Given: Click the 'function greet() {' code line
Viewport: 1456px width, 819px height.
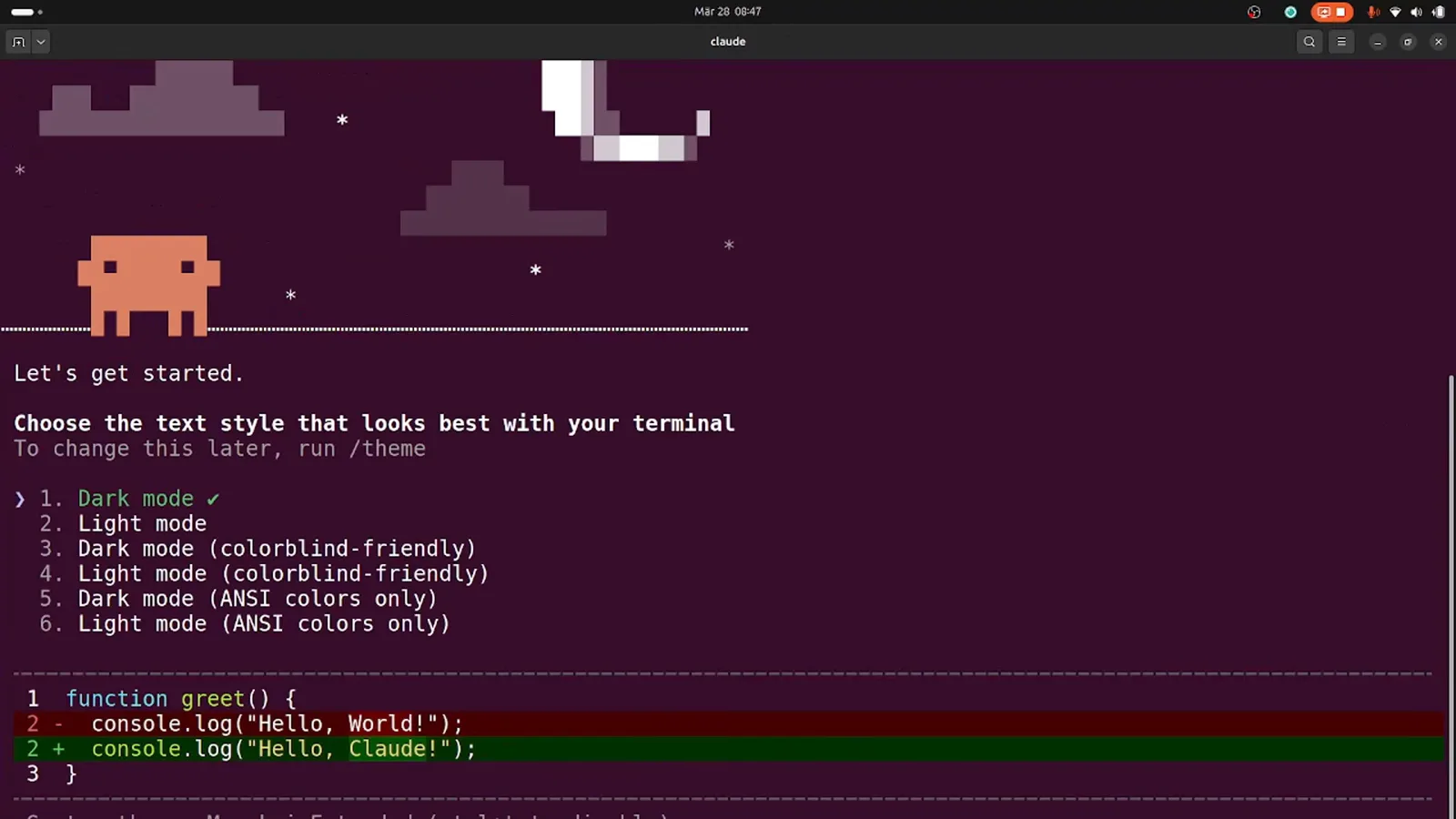Looking at the screenshot, I should tap(181, 698).
